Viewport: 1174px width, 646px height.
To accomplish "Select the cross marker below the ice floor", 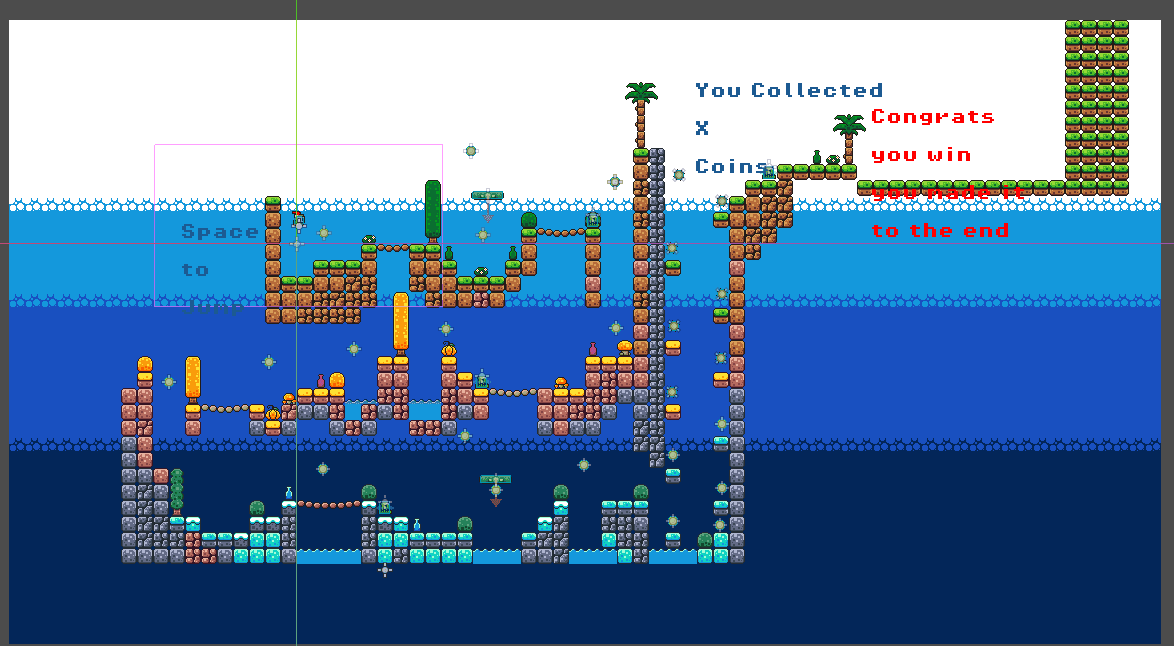I will click(x=385, y=570).
